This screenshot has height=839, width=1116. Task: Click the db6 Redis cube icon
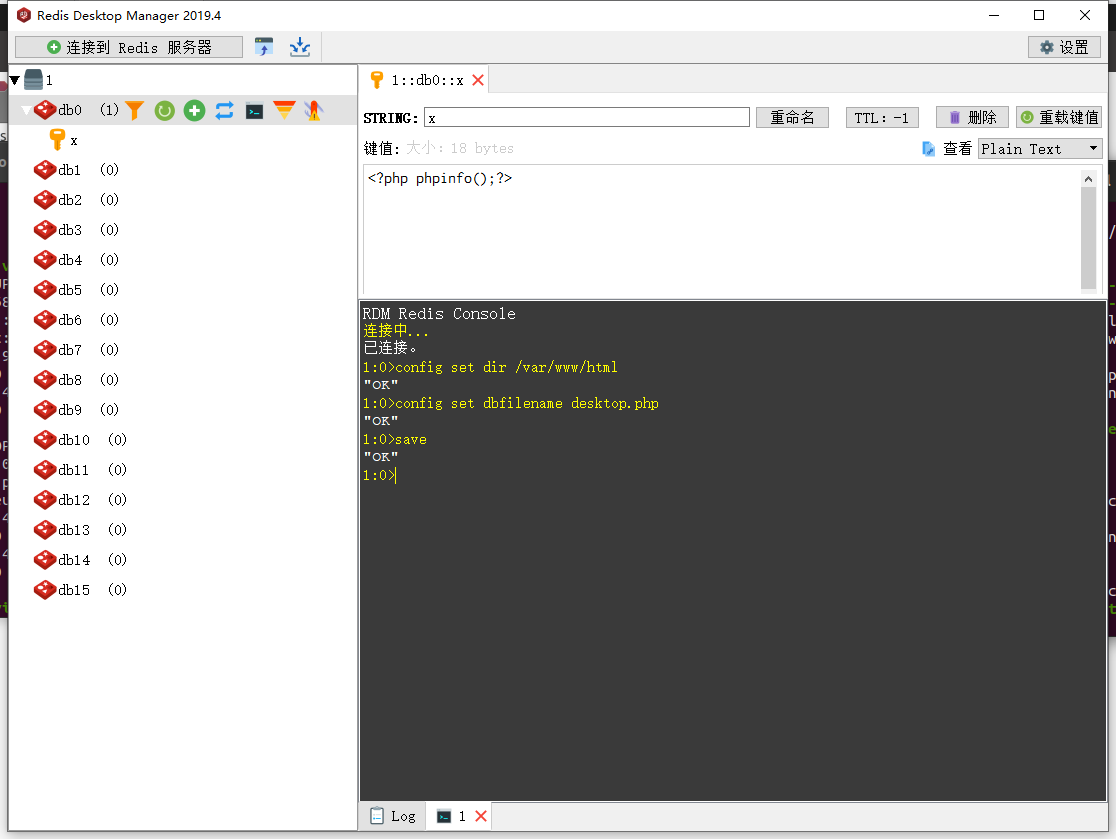(45, 320)
